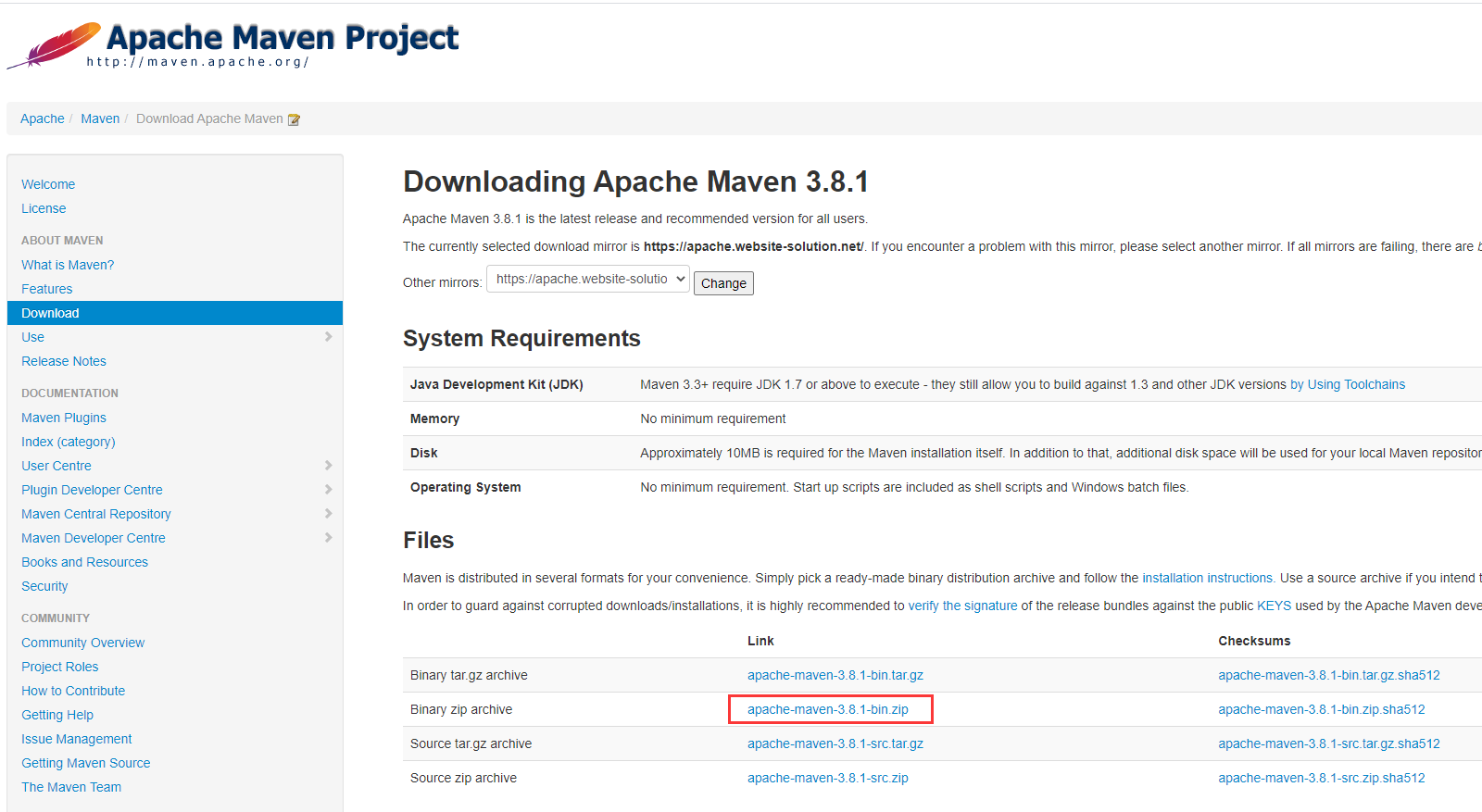Open apache-maven-3.8.1-bin.zip.sha512 checksum
The image size is (1482, 812).
pos(1322,709)
